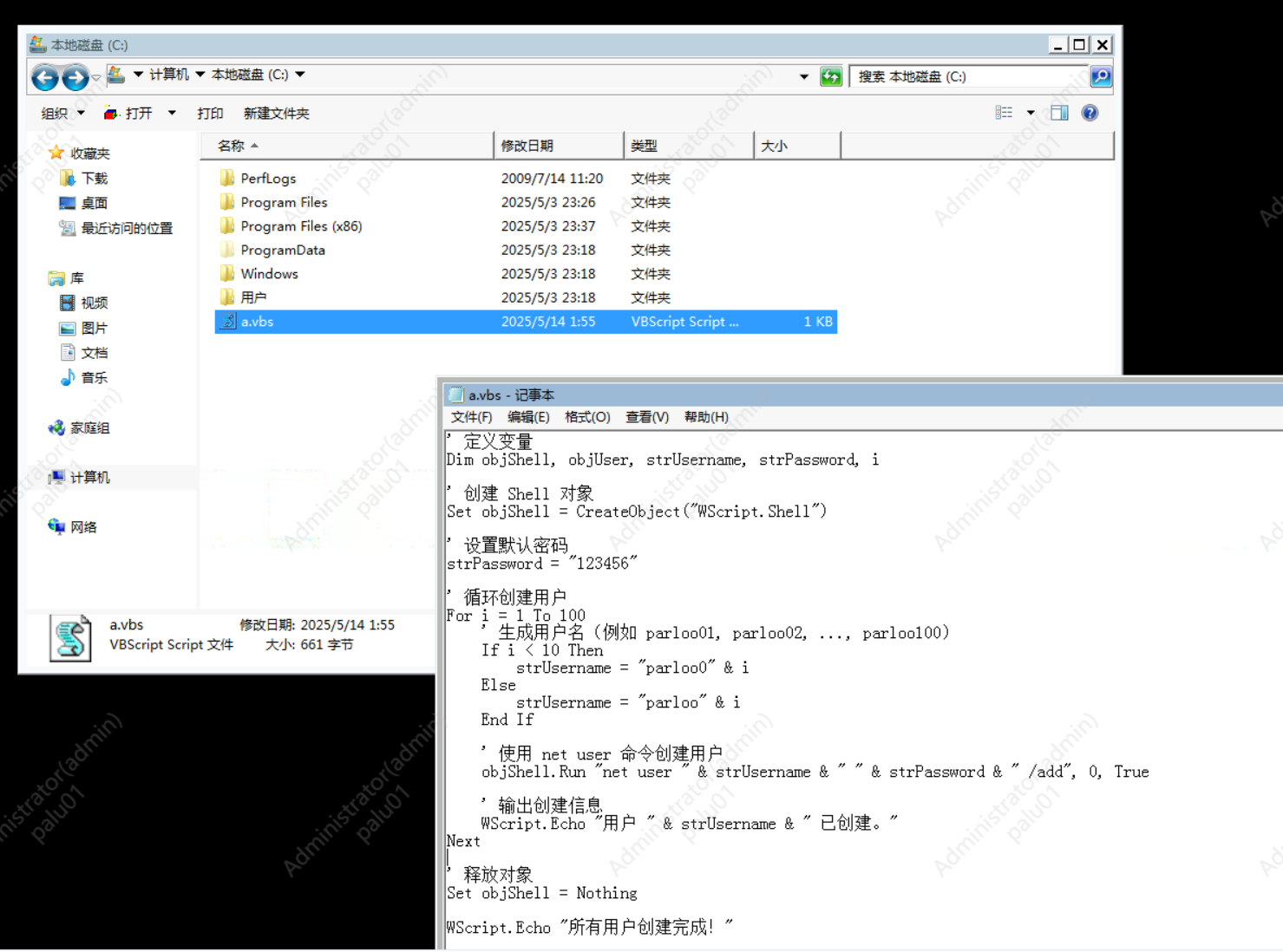
Task: Select 下载 in the favorites sidebar
Action: pyautogui.click(x=94, y=179)
